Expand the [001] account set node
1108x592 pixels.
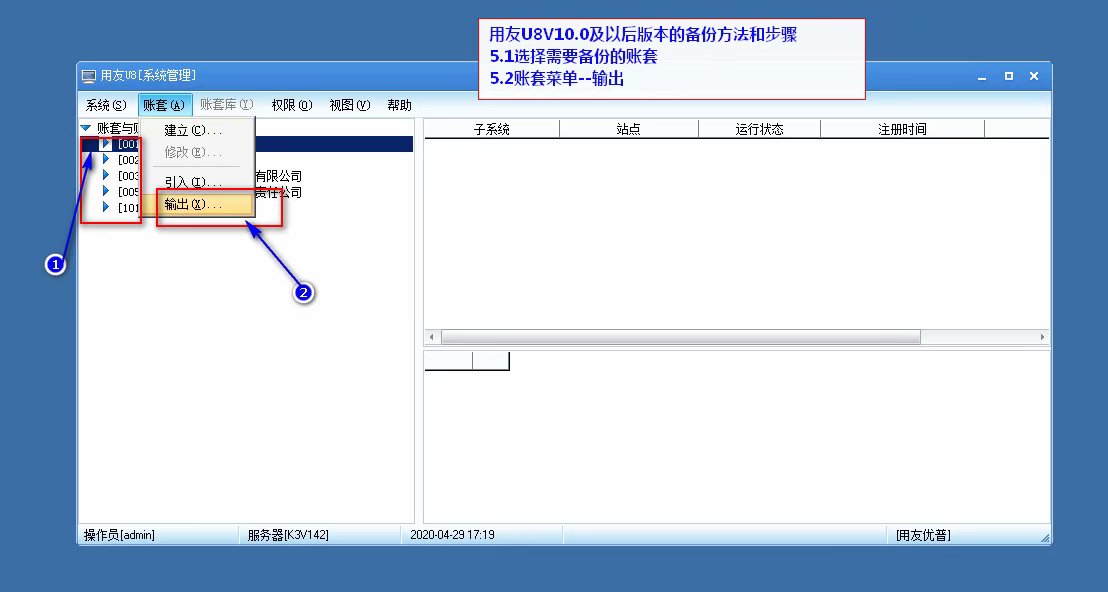pyautogui.click(x=106, y=144)
